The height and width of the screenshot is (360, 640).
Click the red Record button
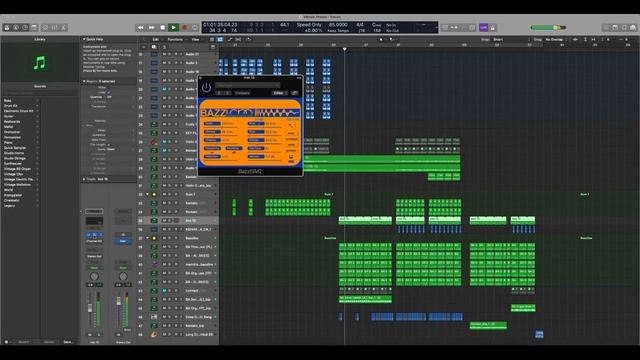tap(184, 27)
